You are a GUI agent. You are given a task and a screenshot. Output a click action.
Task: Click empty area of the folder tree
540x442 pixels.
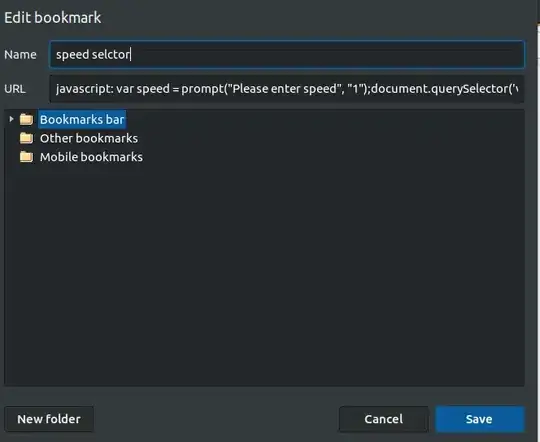click(x=264, y=276)
